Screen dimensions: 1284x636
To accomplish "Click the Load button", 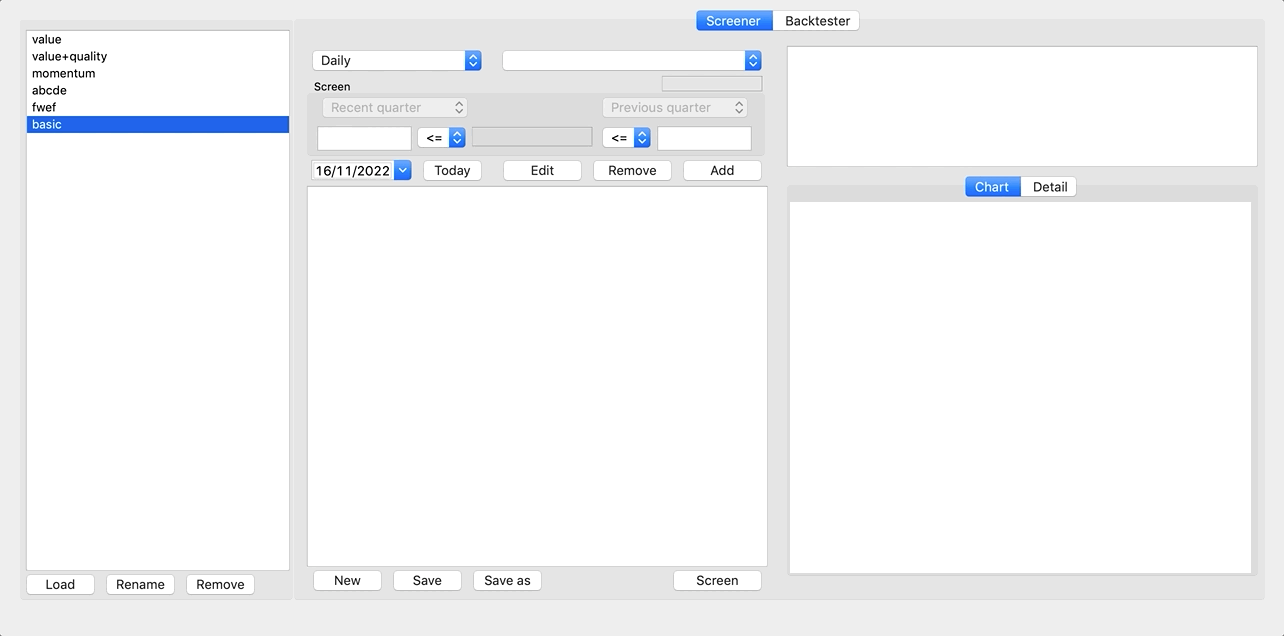I will pos(60,585).
